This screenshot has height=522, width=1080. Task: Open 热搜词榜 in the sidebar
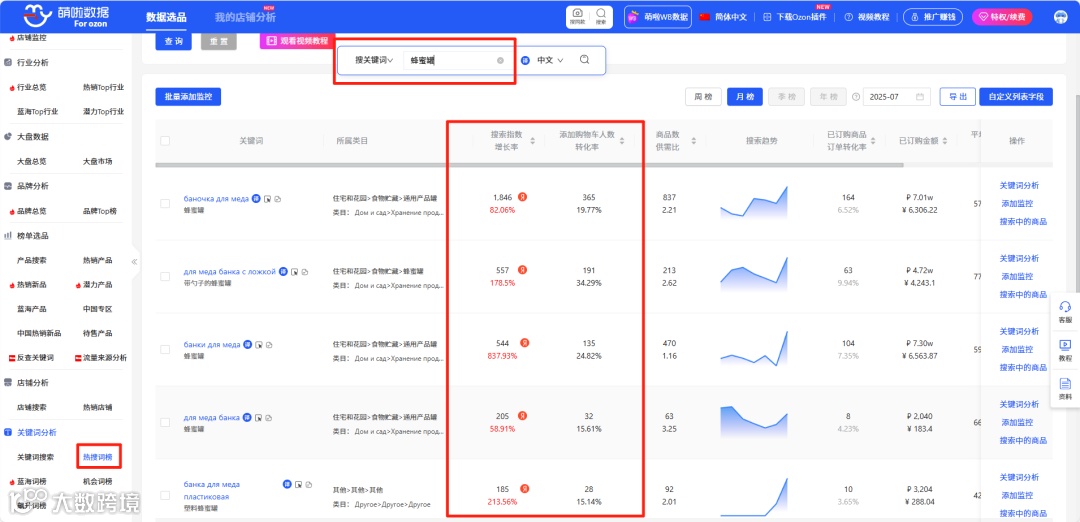98,457
